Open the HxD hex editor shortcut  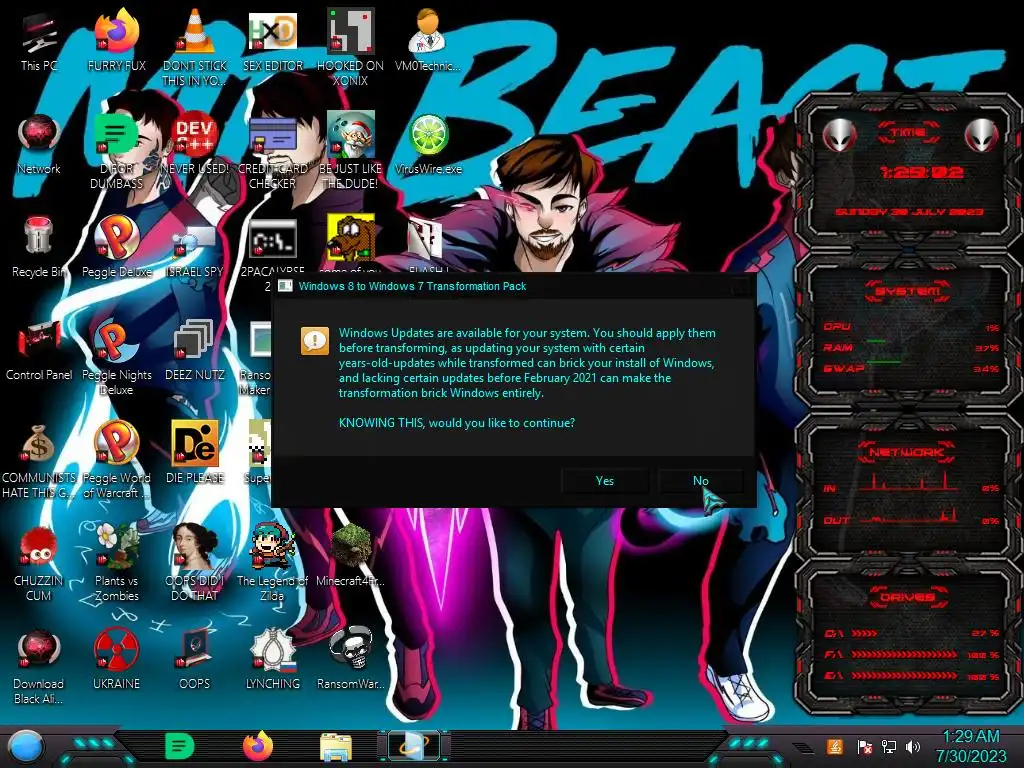tap(272, 40)
